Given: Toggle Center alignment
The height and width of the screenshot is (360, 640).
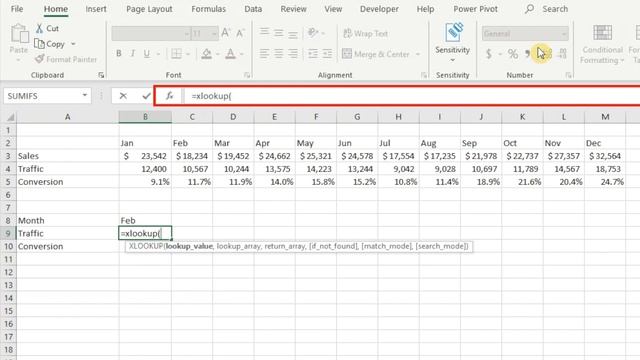Looking at the screenshot, I should click(279, 53).
